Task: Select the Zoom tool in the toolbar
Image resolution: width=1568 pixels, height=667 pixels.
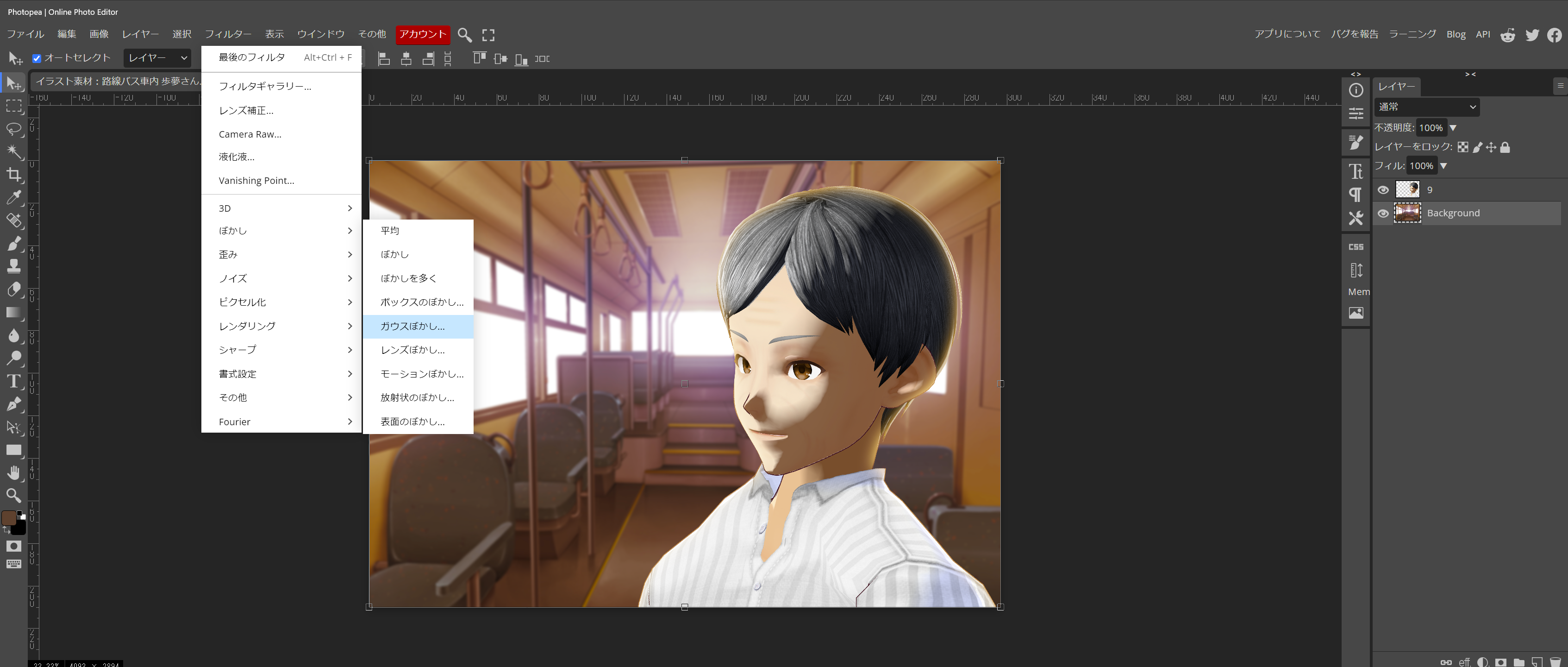Action: tap(13, 495)
